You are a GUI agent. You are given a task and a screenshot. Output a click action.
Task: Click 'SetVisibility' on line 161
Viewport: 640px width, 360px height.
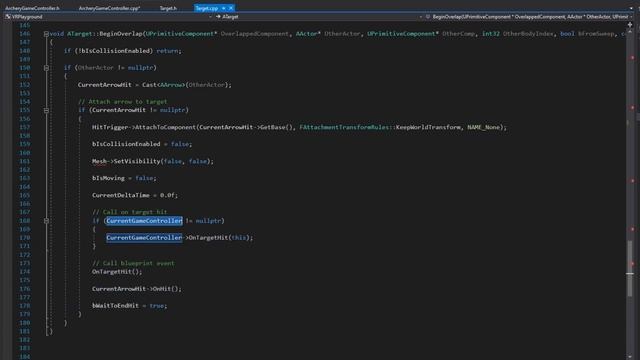click(137, 161)
